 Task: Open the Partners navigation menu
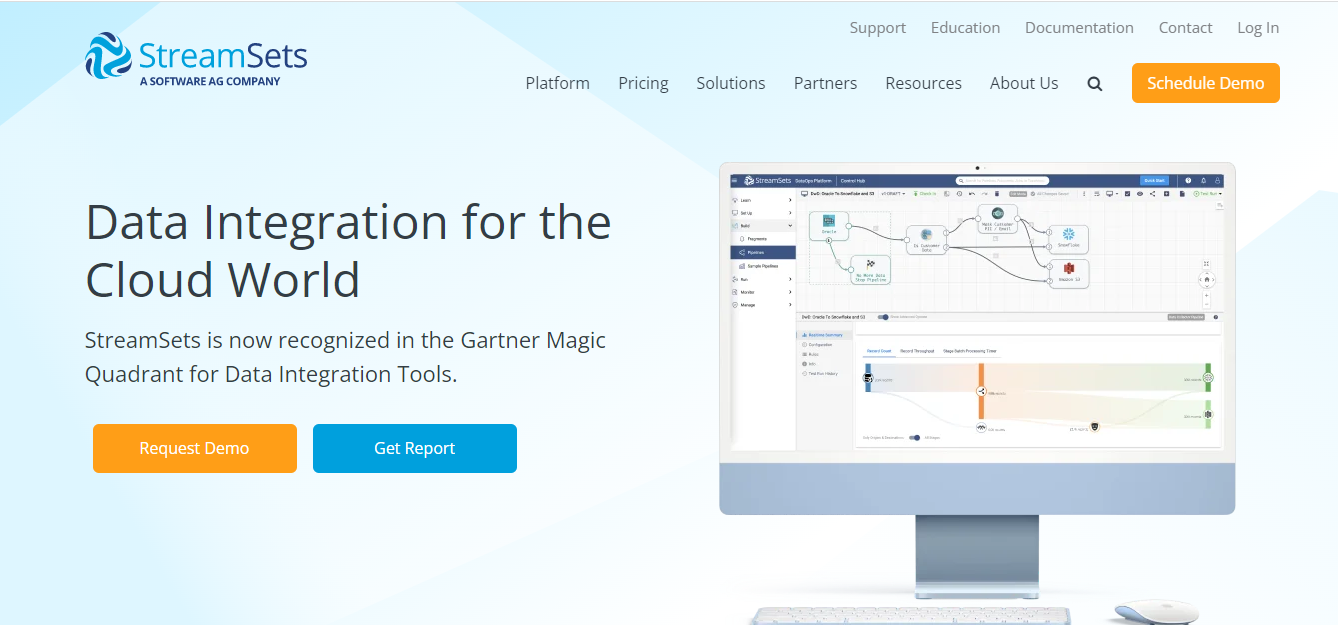(x=825, y=83)
